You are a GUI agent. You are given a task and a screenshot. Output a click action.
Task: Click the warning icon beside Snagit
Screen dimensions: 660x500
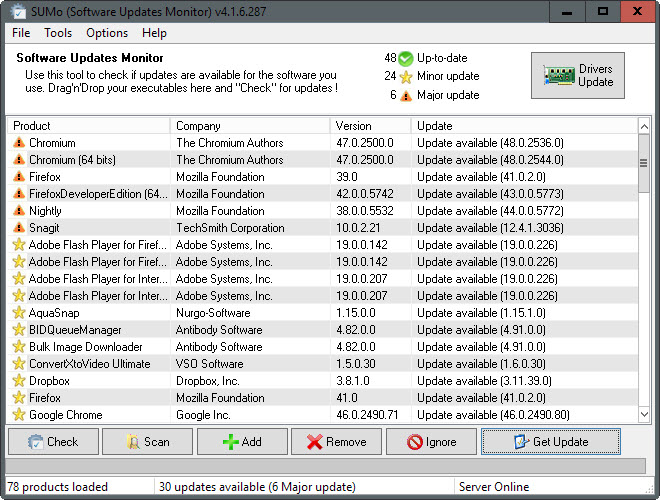(x=19, y=228)
